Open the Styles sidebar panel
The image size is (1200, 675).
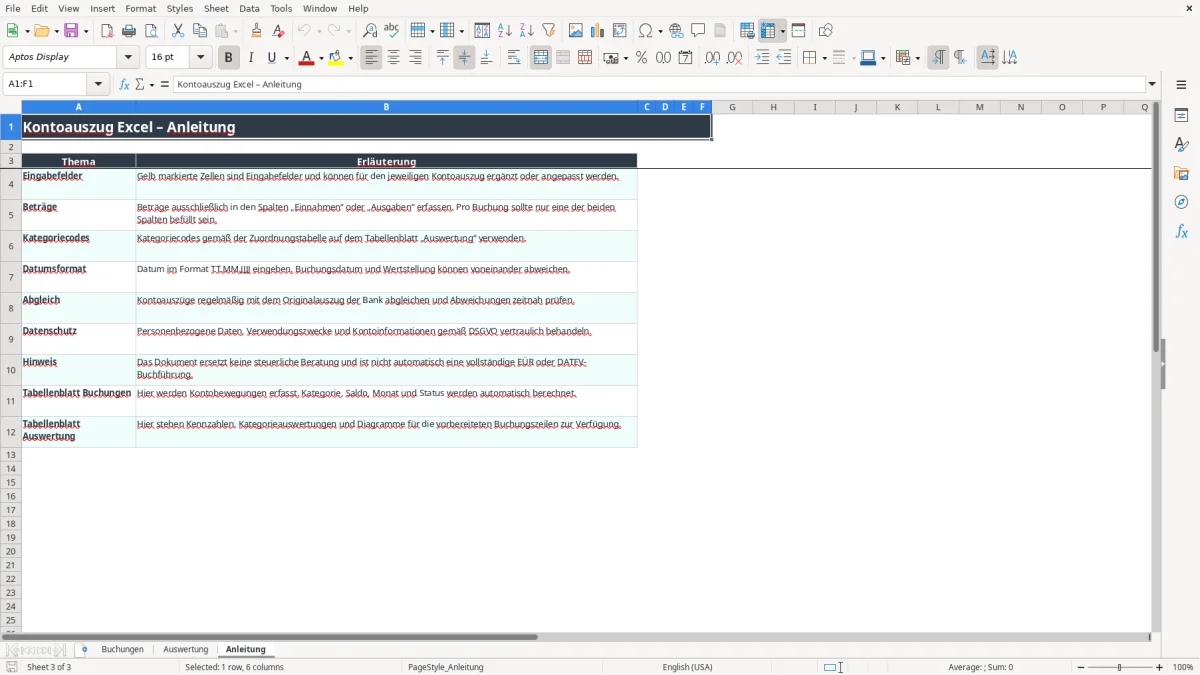coord(1181,145)
